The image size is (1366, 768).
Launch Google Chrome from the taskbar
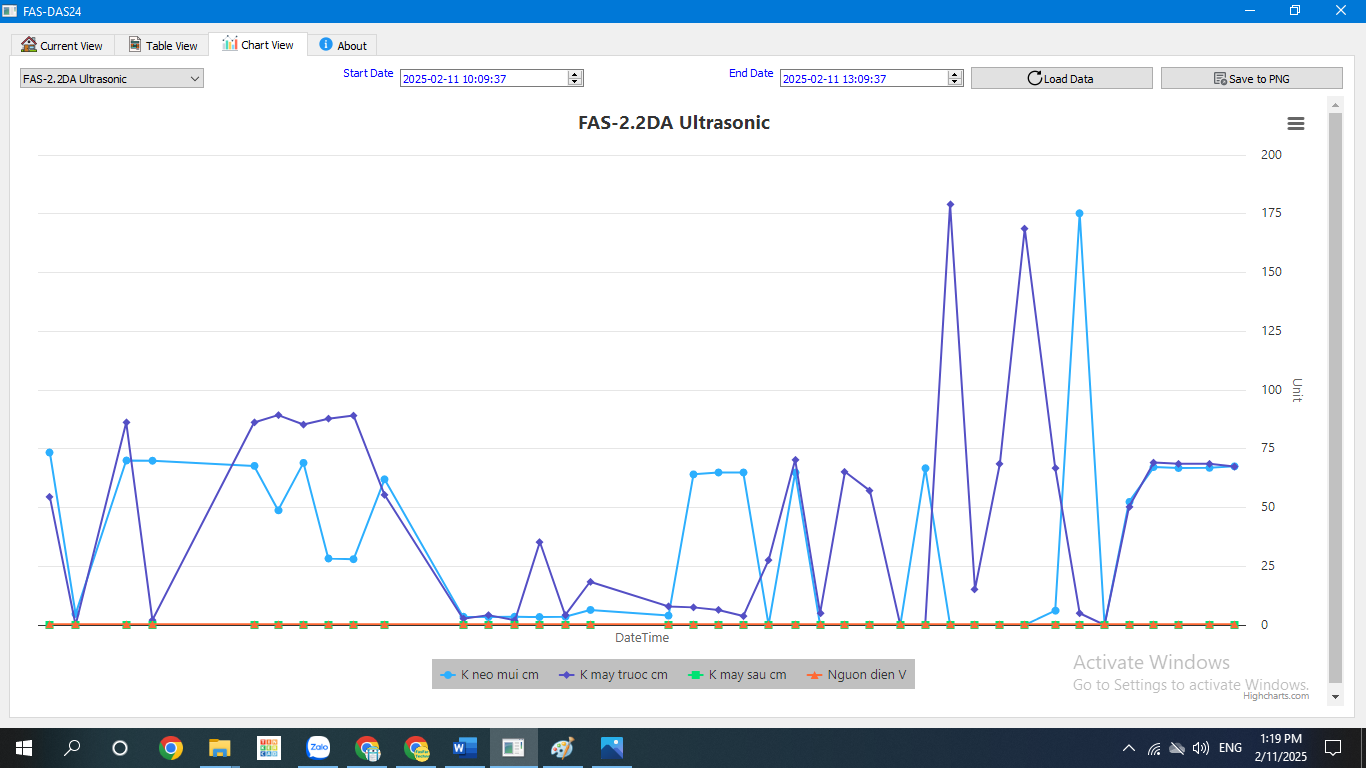coord(171,748)
